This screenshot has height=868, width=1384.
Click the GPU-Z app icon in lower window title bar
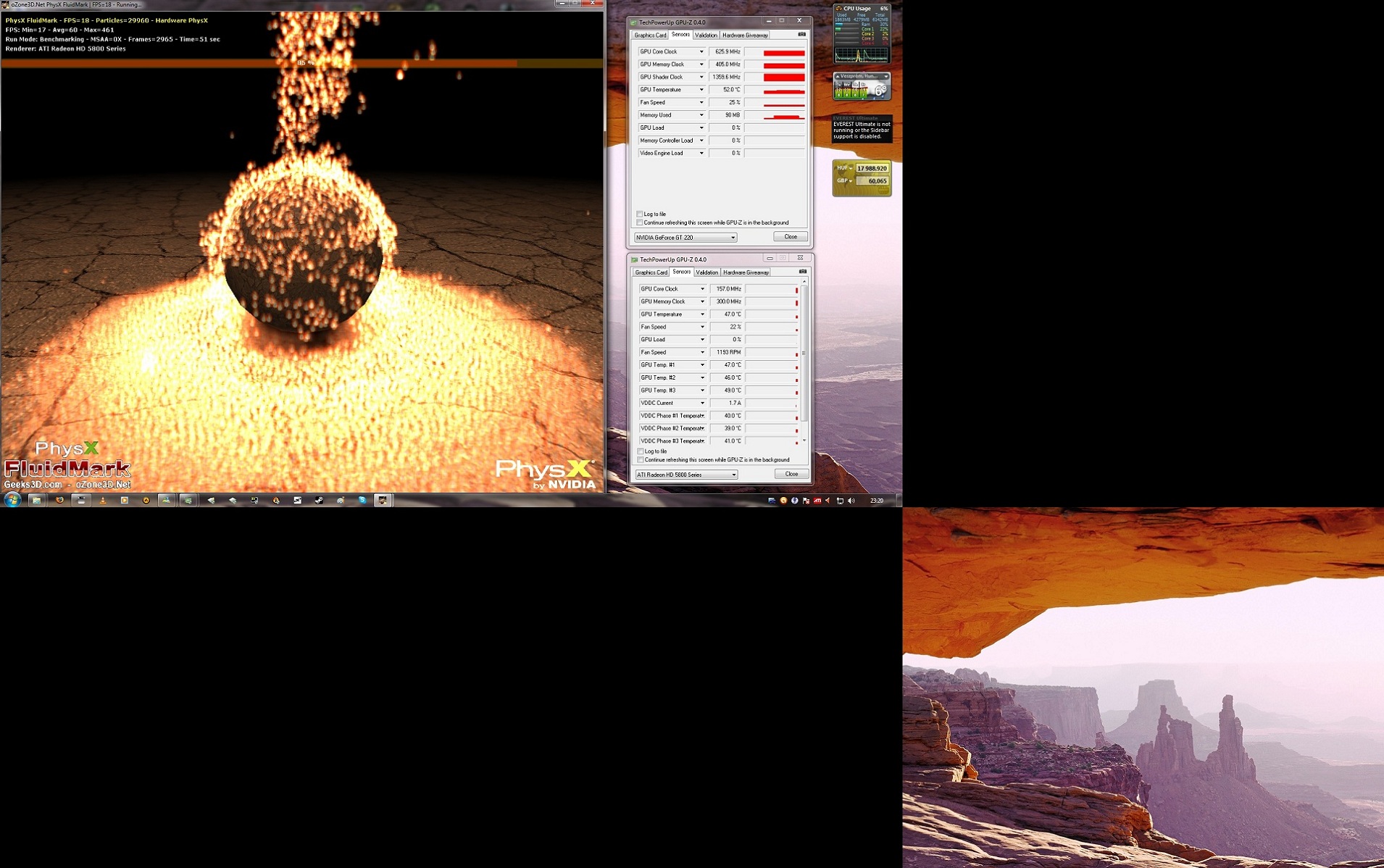point(634,259)
